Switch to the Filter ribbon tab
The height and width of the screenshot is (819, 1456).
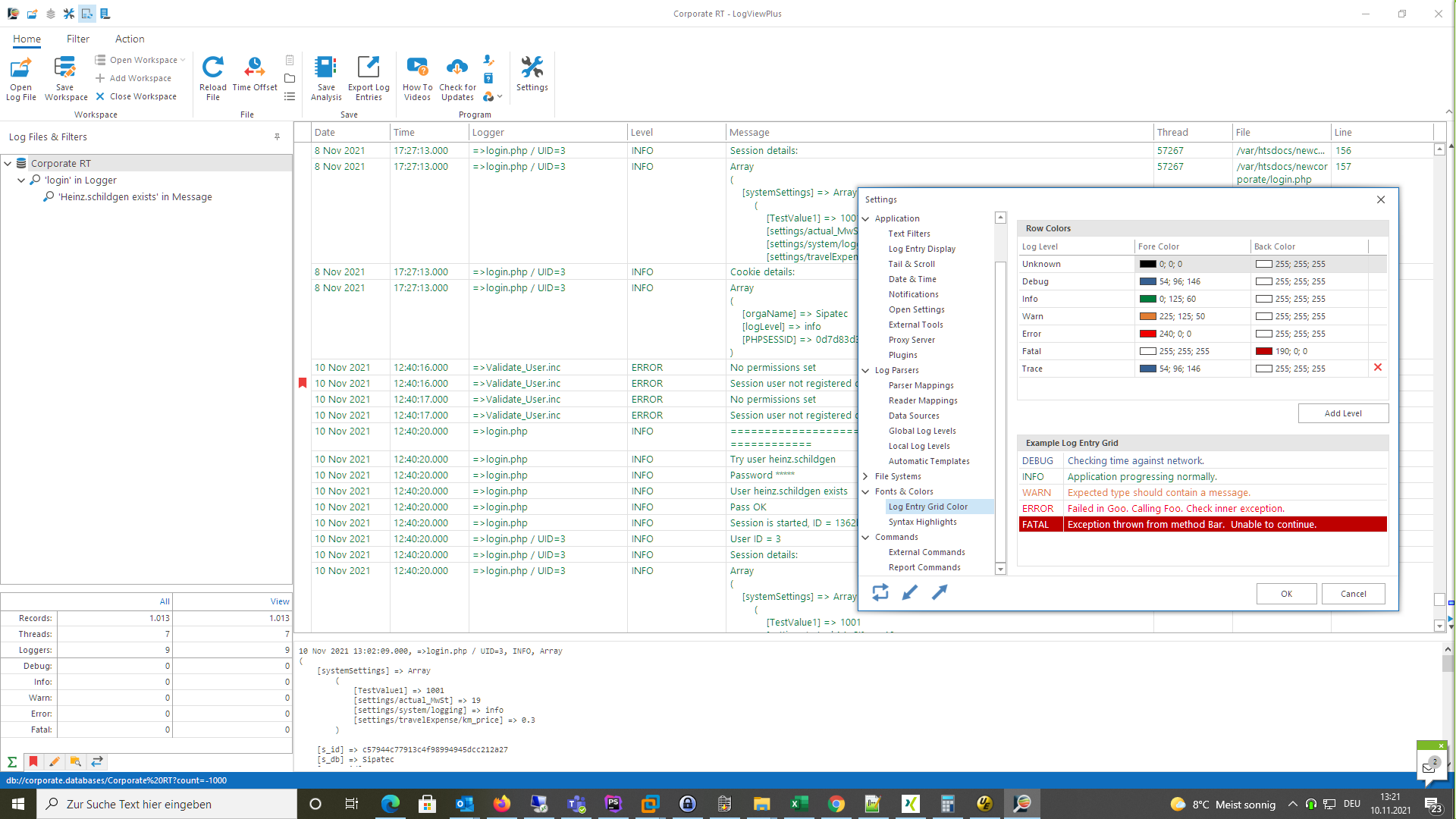pos(77,39)
